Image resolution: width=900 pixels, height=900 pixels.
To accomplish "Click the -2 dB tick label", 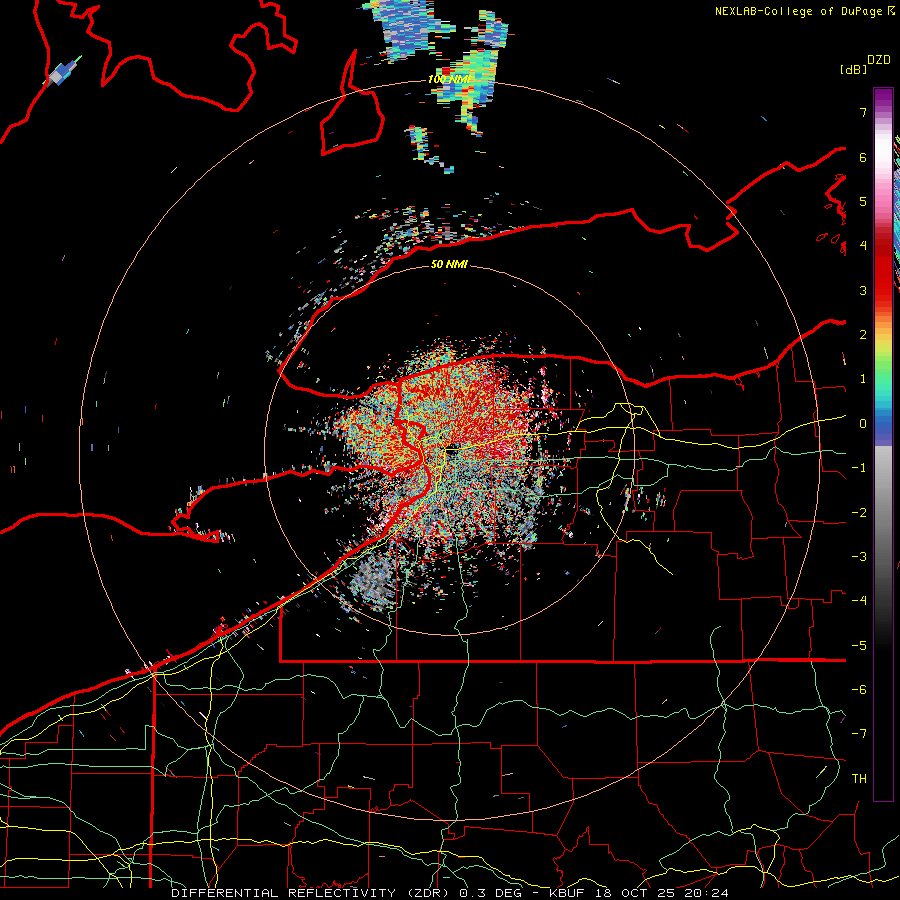I will pyautogui.click(x=859, y=513).
